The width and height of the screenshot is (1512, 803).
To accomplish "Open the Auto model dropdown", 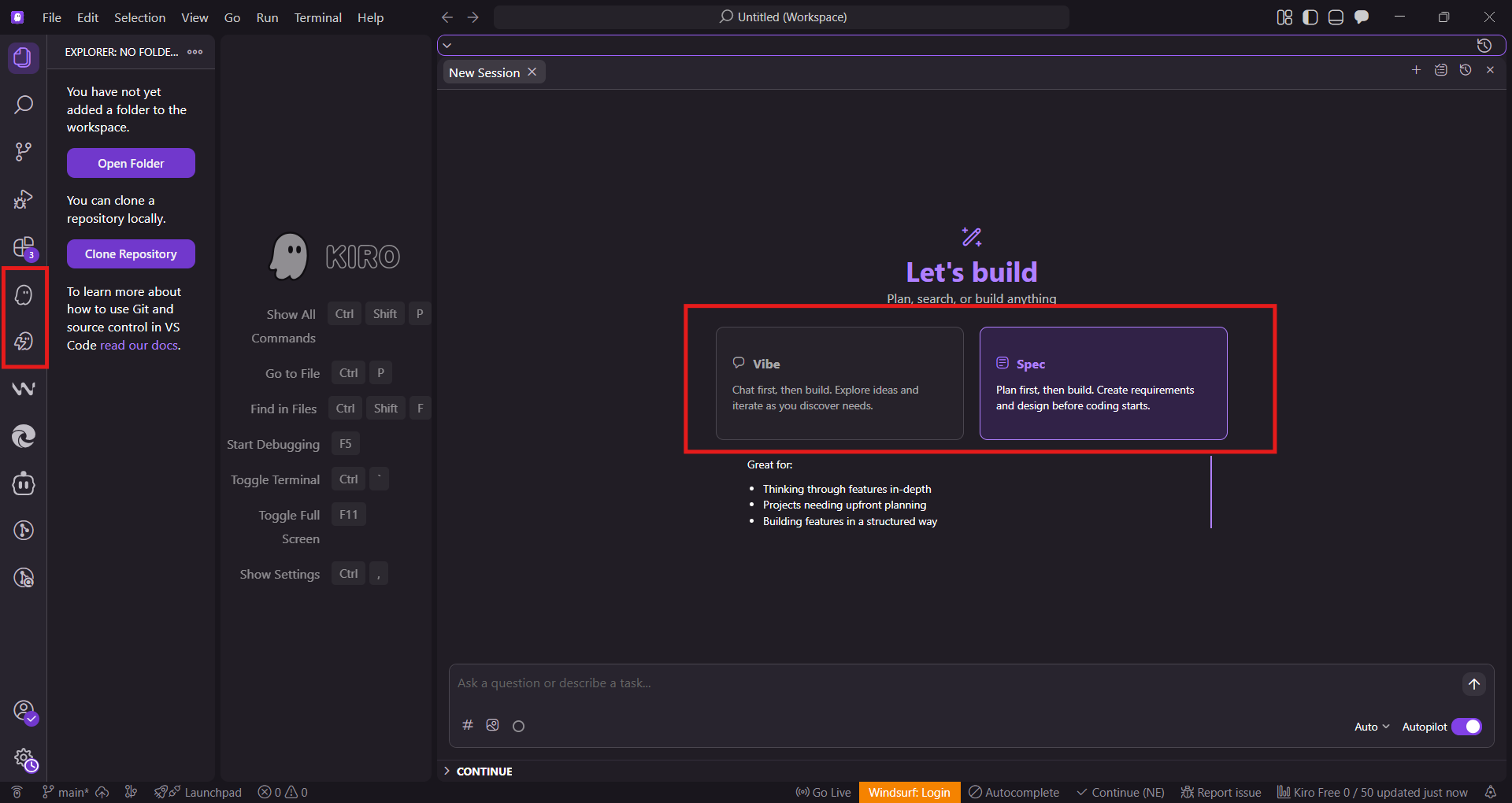I will point(1371,727).
